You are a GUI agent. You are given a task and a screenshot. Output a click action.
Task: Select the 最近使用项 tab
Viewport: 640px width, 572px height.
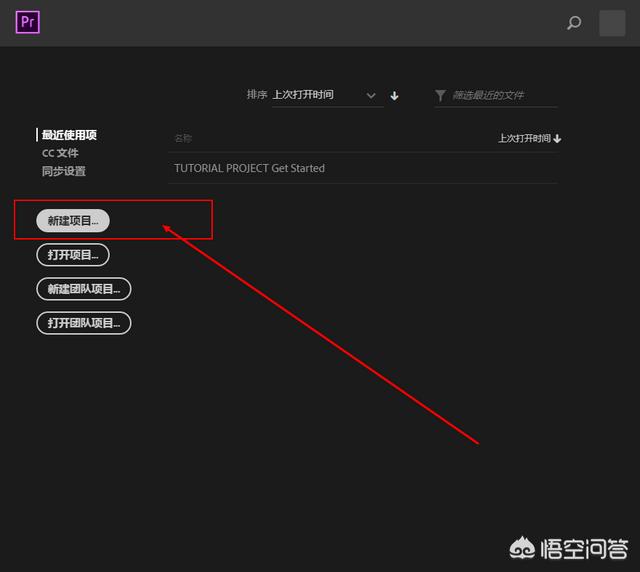pyautogui.click(x=69, y=135)
